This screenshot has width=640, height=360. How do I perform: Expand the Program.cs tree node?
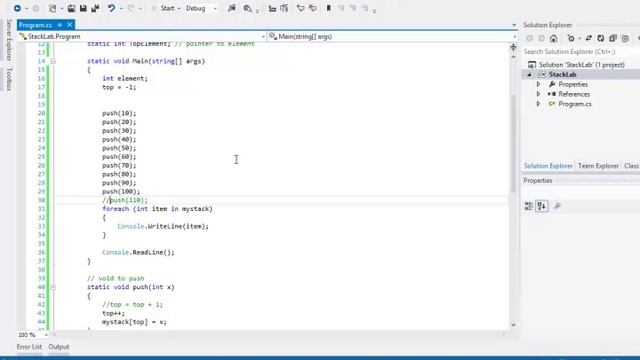point(538,104)
